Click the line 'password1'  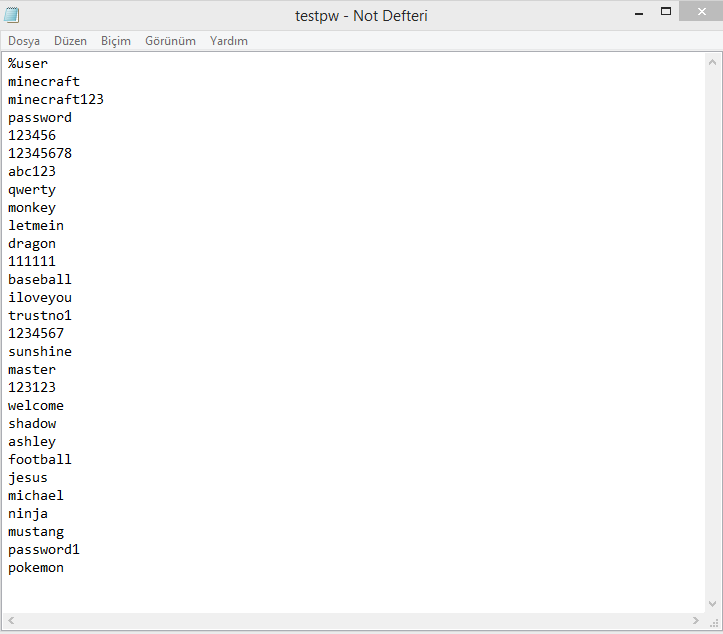point(44,550)
